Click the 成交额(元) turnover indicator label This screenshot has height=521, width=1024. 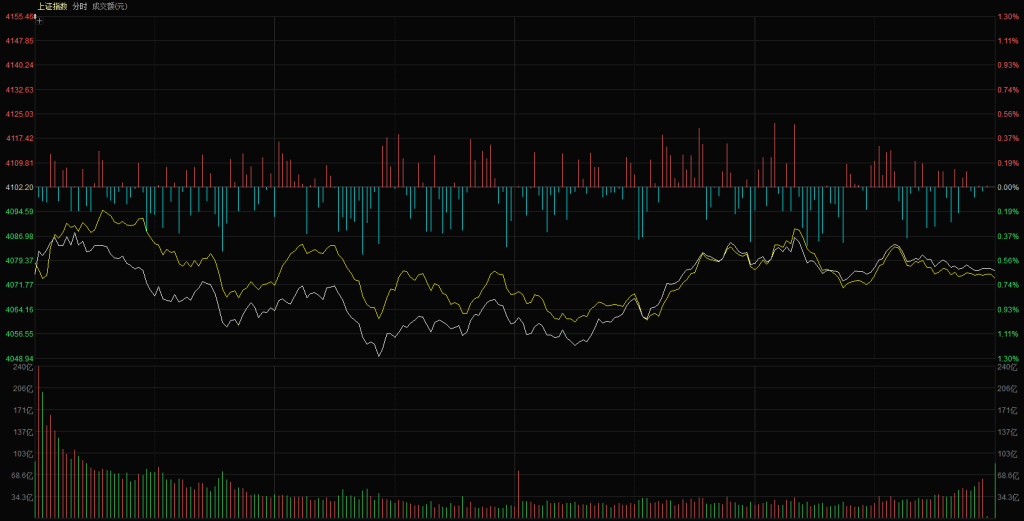point(109,6)
